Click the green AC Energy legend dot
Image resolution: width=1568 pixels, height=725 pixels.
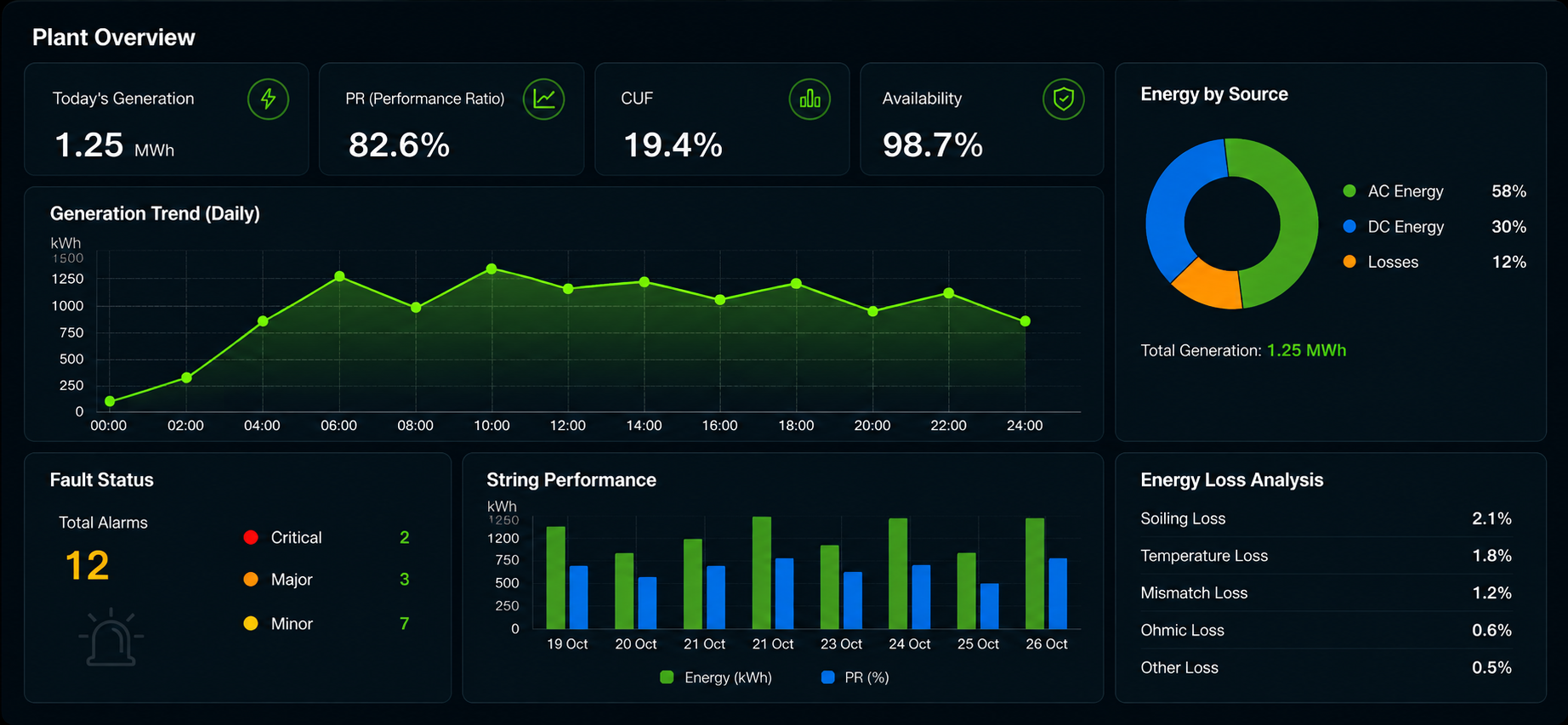point(1349,191)
